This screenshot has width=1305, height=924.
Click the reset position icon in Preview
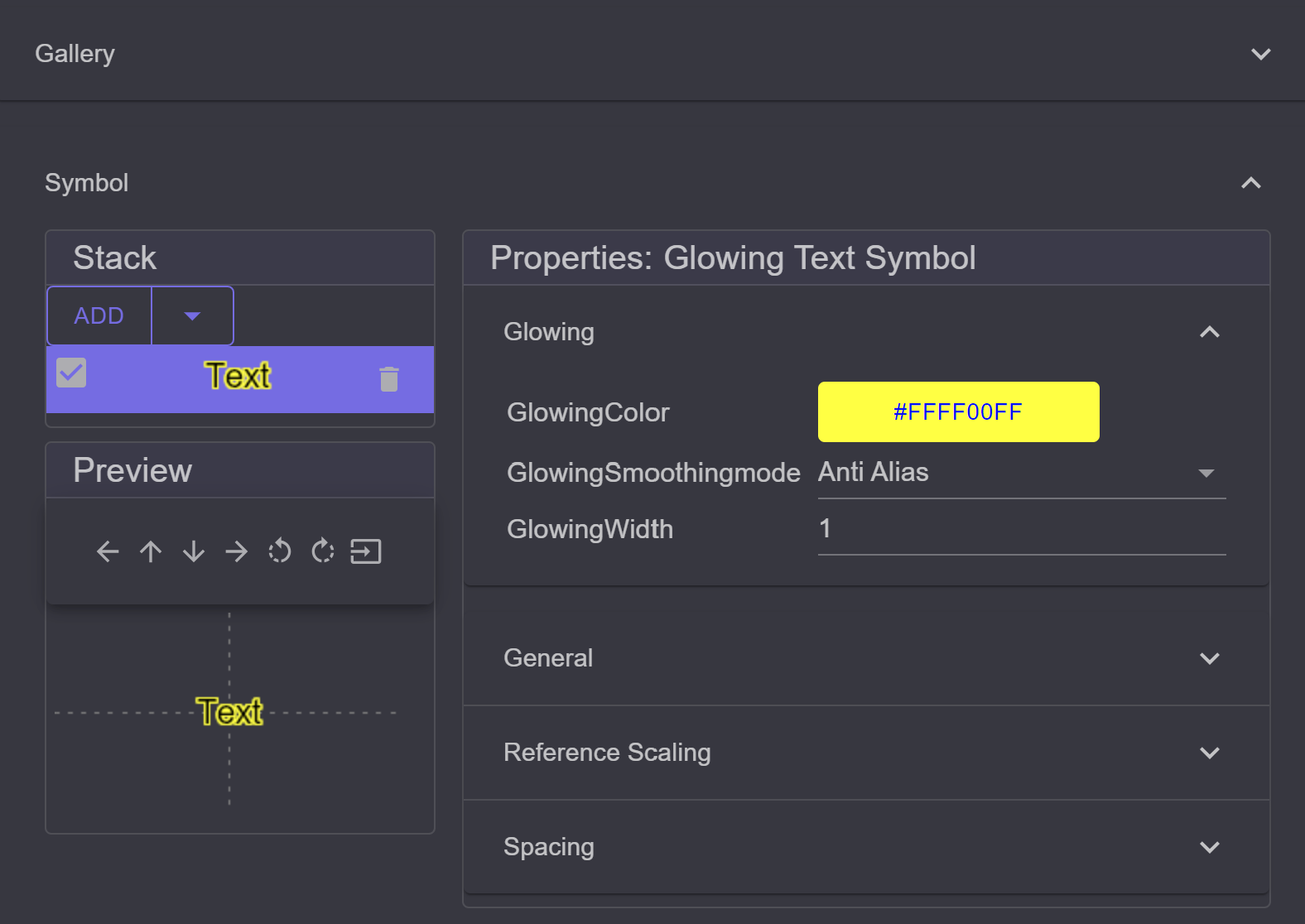pos(366,551)
